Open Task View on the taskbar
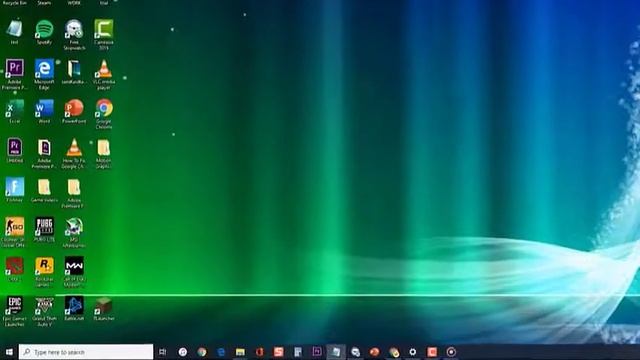The image size is (640, 360). tap(162, 352)
